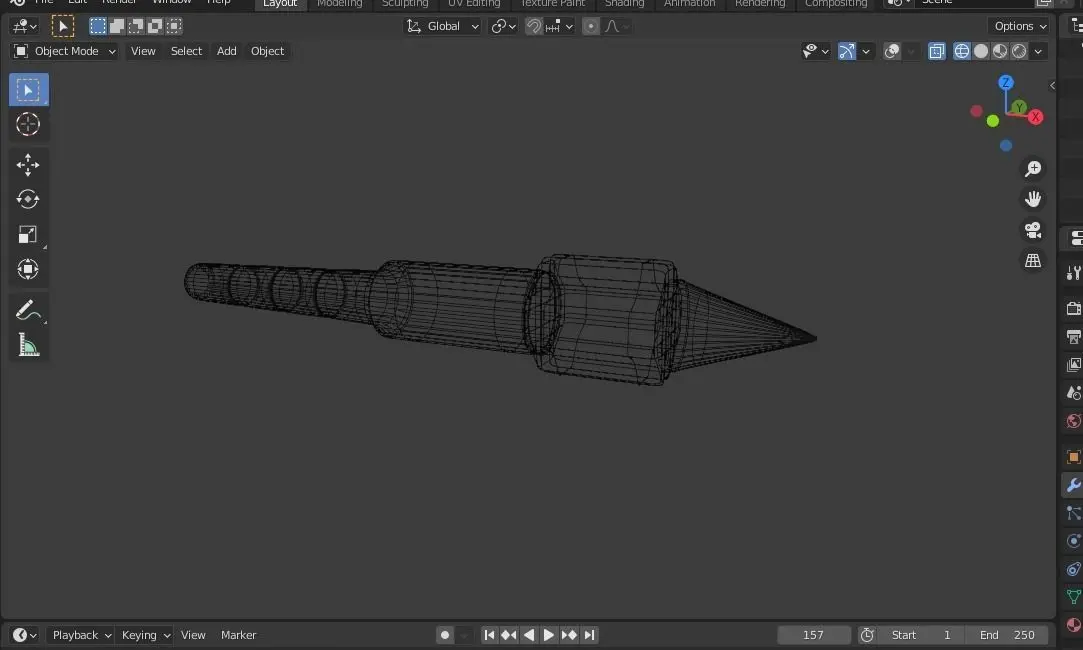Screen dimensions: 1083x650
Task: Open the Render properties tab icon
Action: pos(1073,308)
